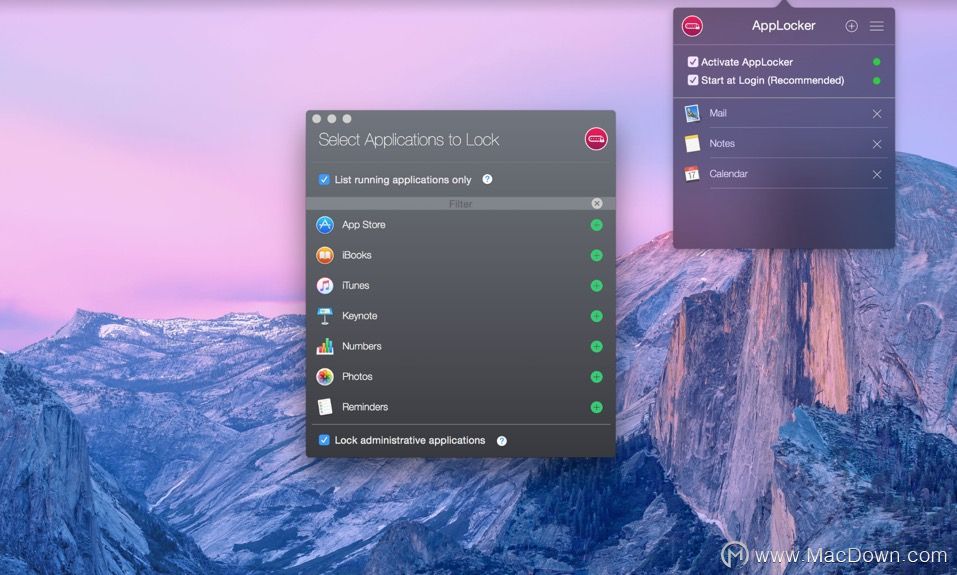The width and height of the screenshot is (957, 575).
Task: Click the Notes icon in AppLocker panel
Action: pos(692,143)
